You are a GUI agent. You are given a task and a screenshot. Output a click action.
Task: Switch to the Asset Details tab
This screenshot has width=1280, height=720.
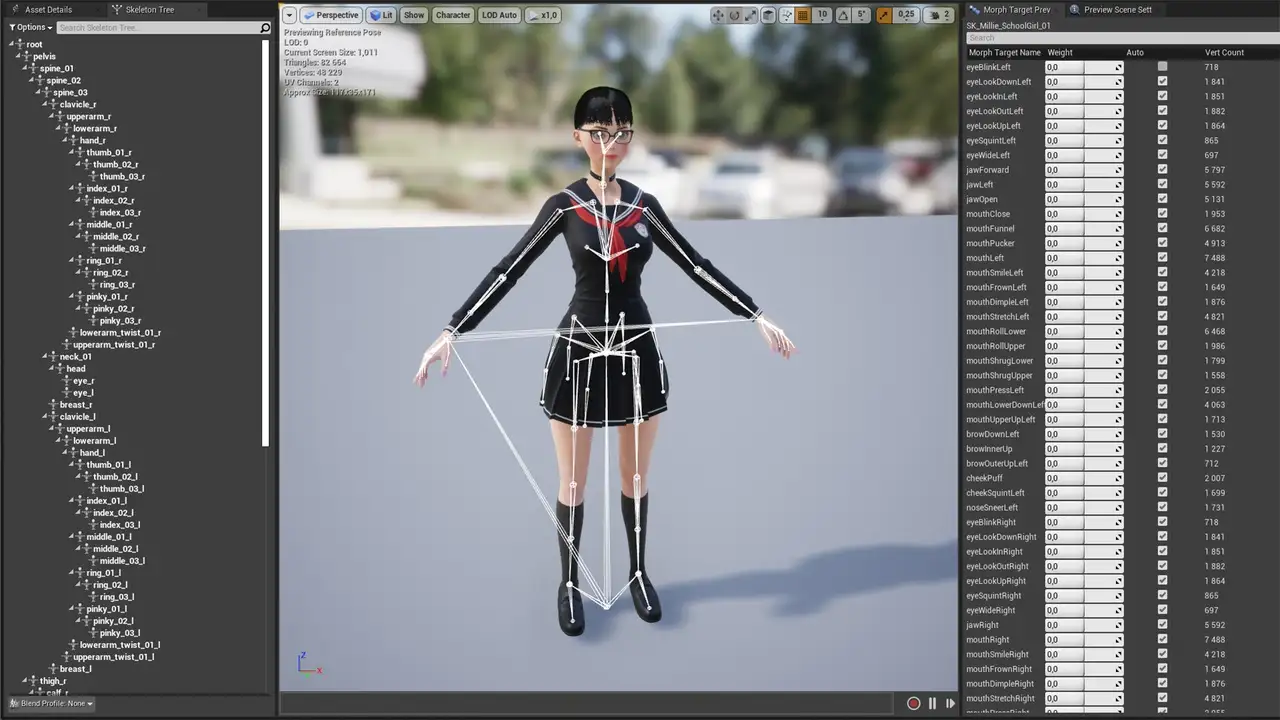click(x=48, y=9)
